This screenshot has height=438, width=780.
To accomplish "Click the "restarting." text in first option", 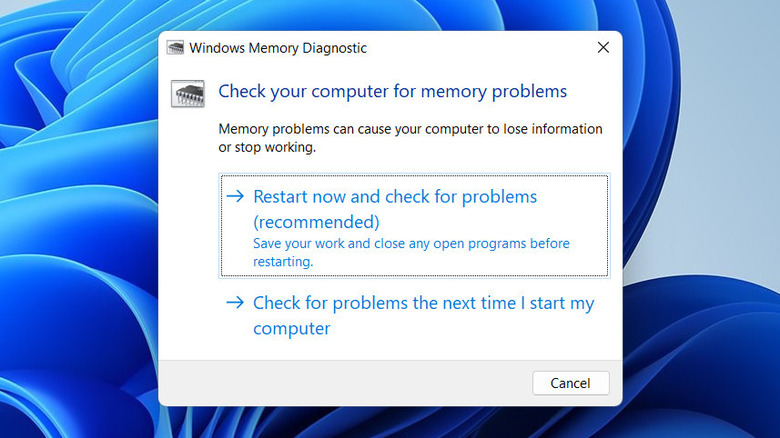I will coord(283,262).
